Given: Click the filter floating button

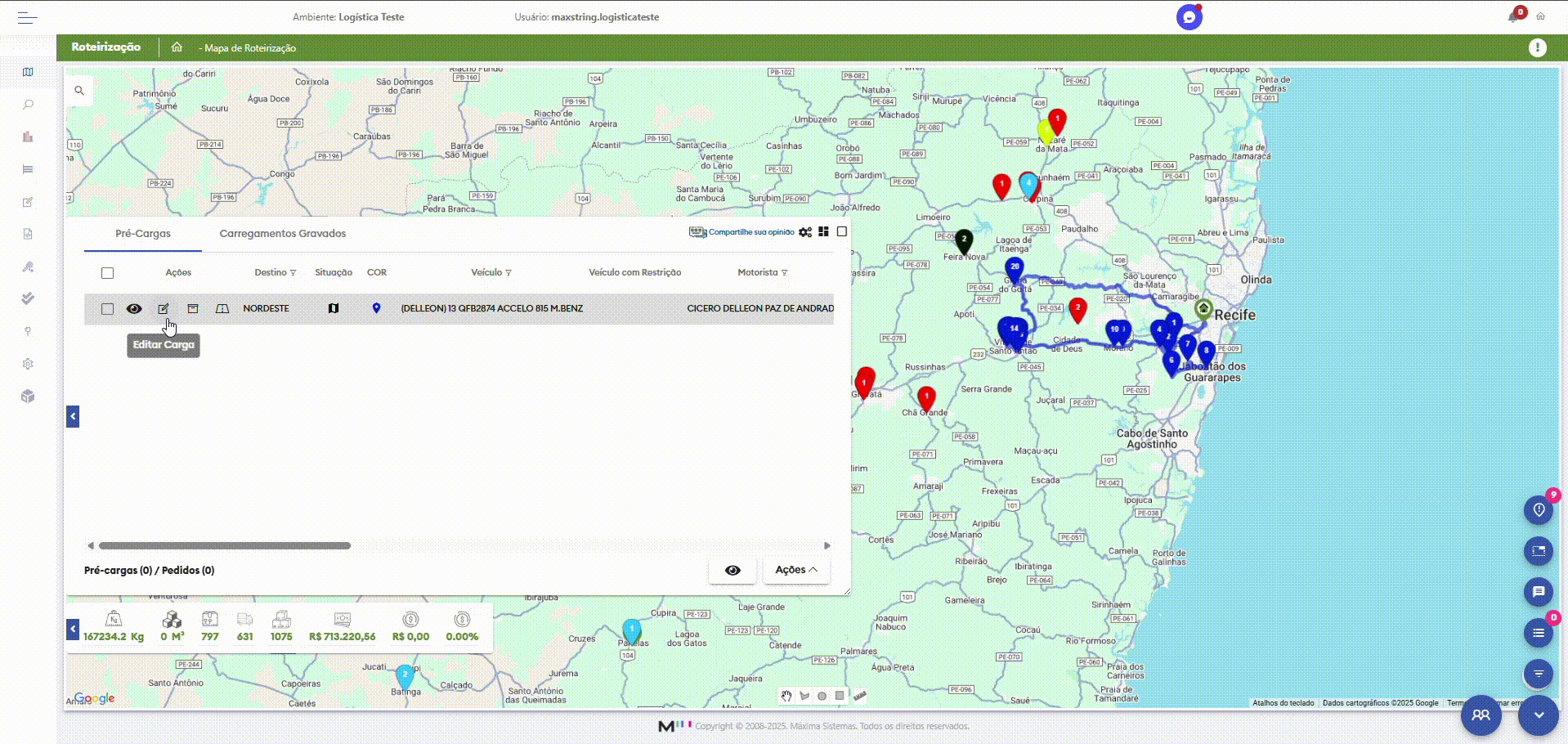Looking at the screenshot, I should [x=1538, y=673].
